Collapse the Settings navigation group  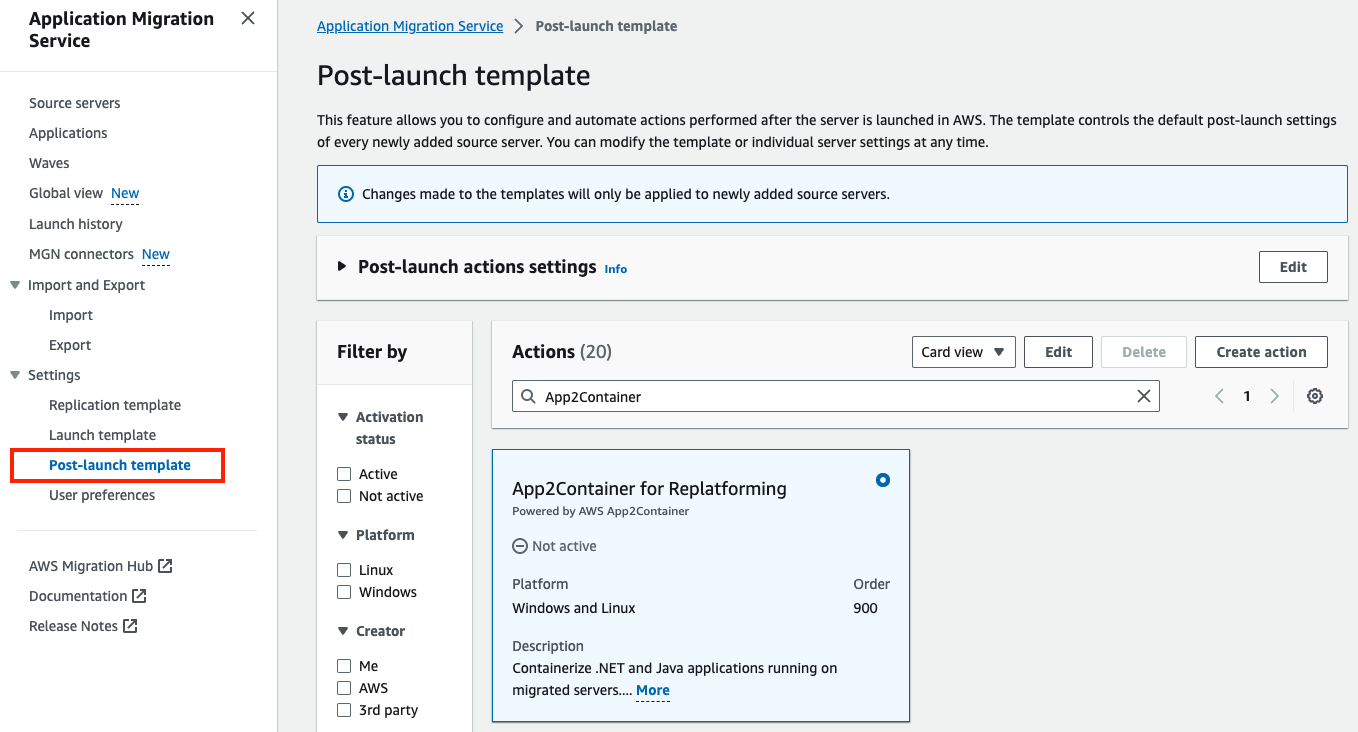coord(15,375)
